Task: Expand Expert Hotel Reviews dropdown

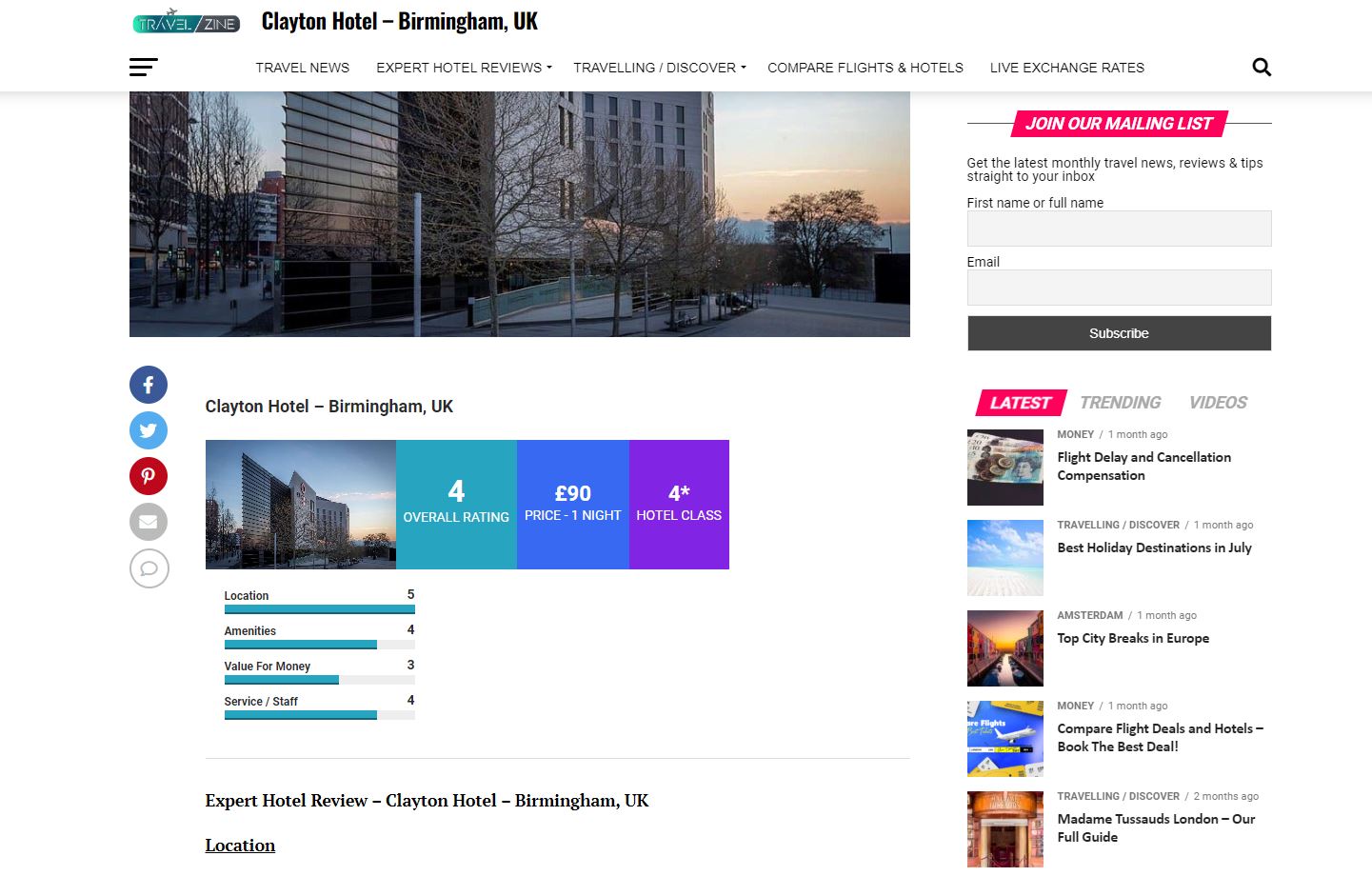Action: coord(464,68)
